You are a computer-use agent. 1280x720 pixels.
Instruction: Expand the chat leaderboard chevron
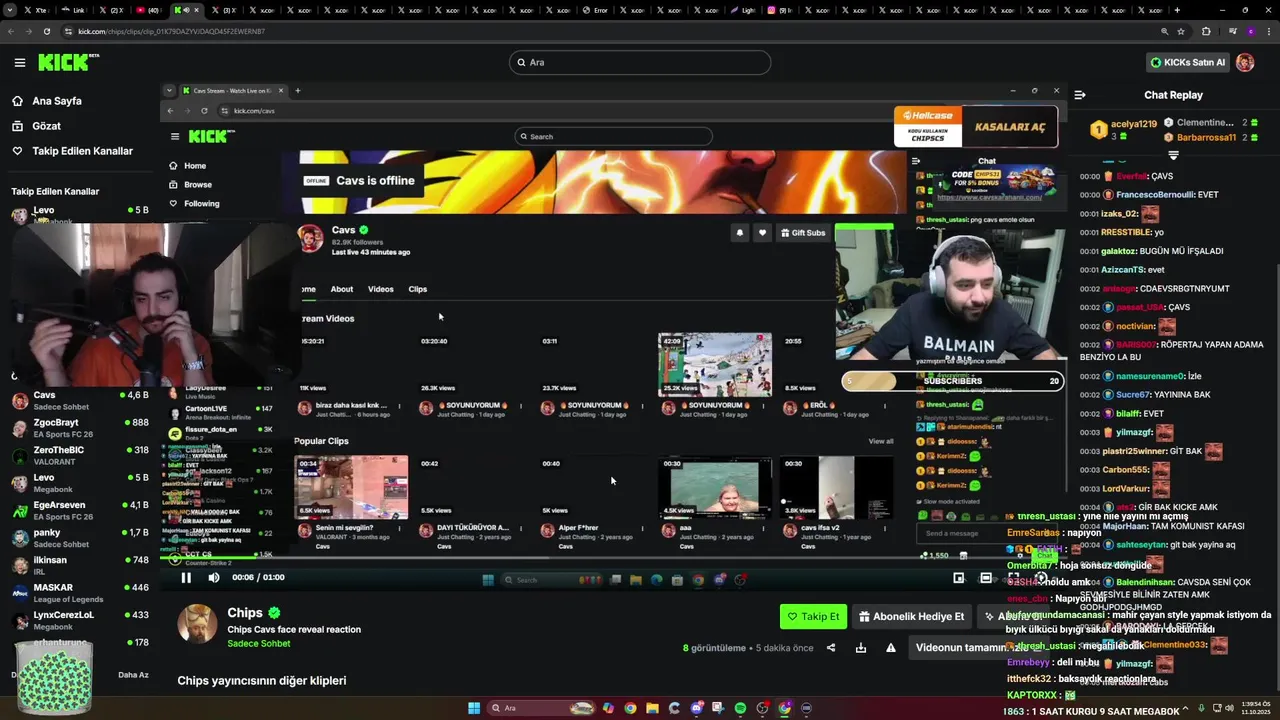tap(1173, 156)
